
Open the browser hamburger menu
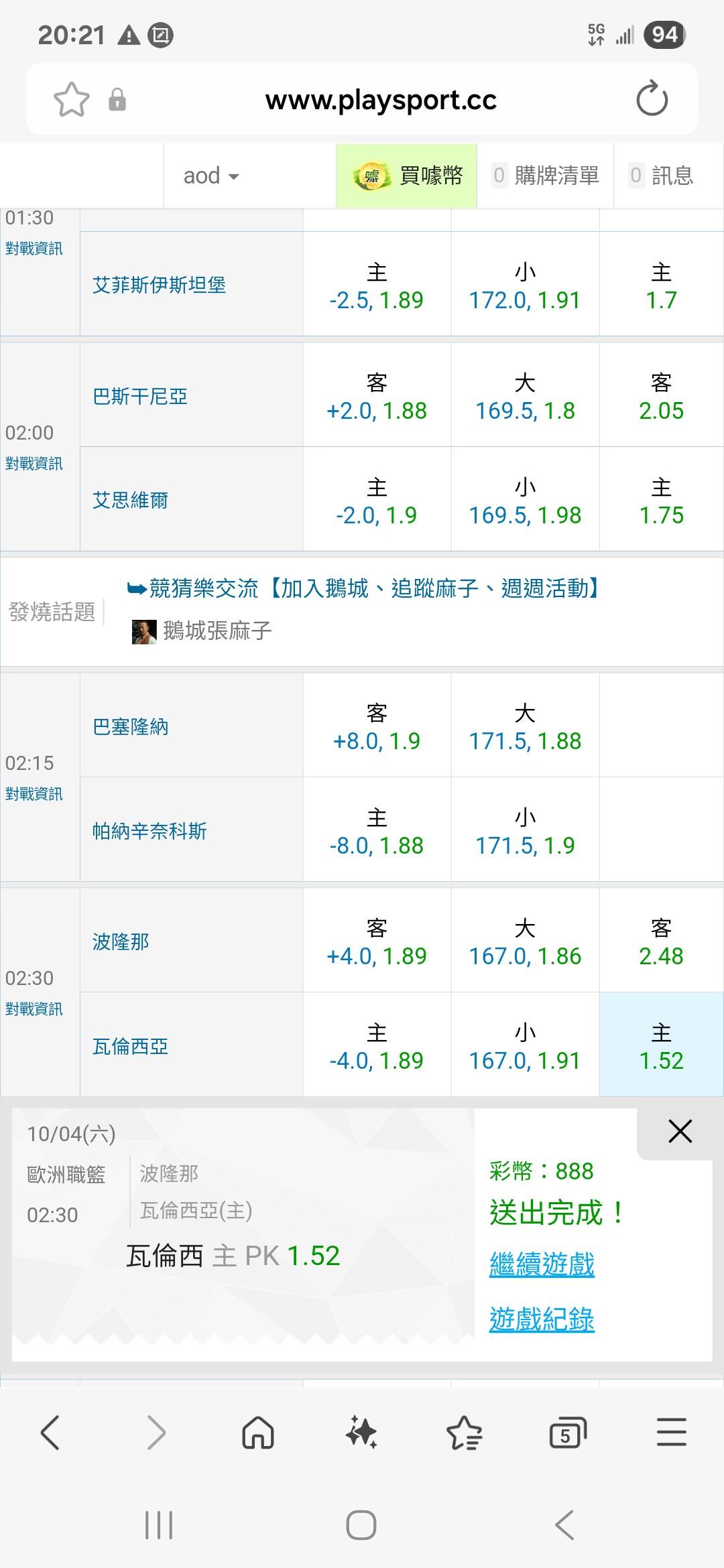[x=671, y=1433]
